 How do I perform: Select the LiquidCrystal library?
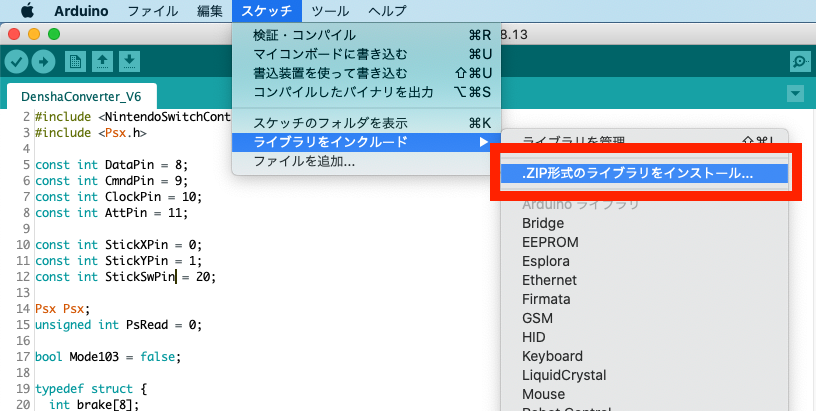coord(644,375)
